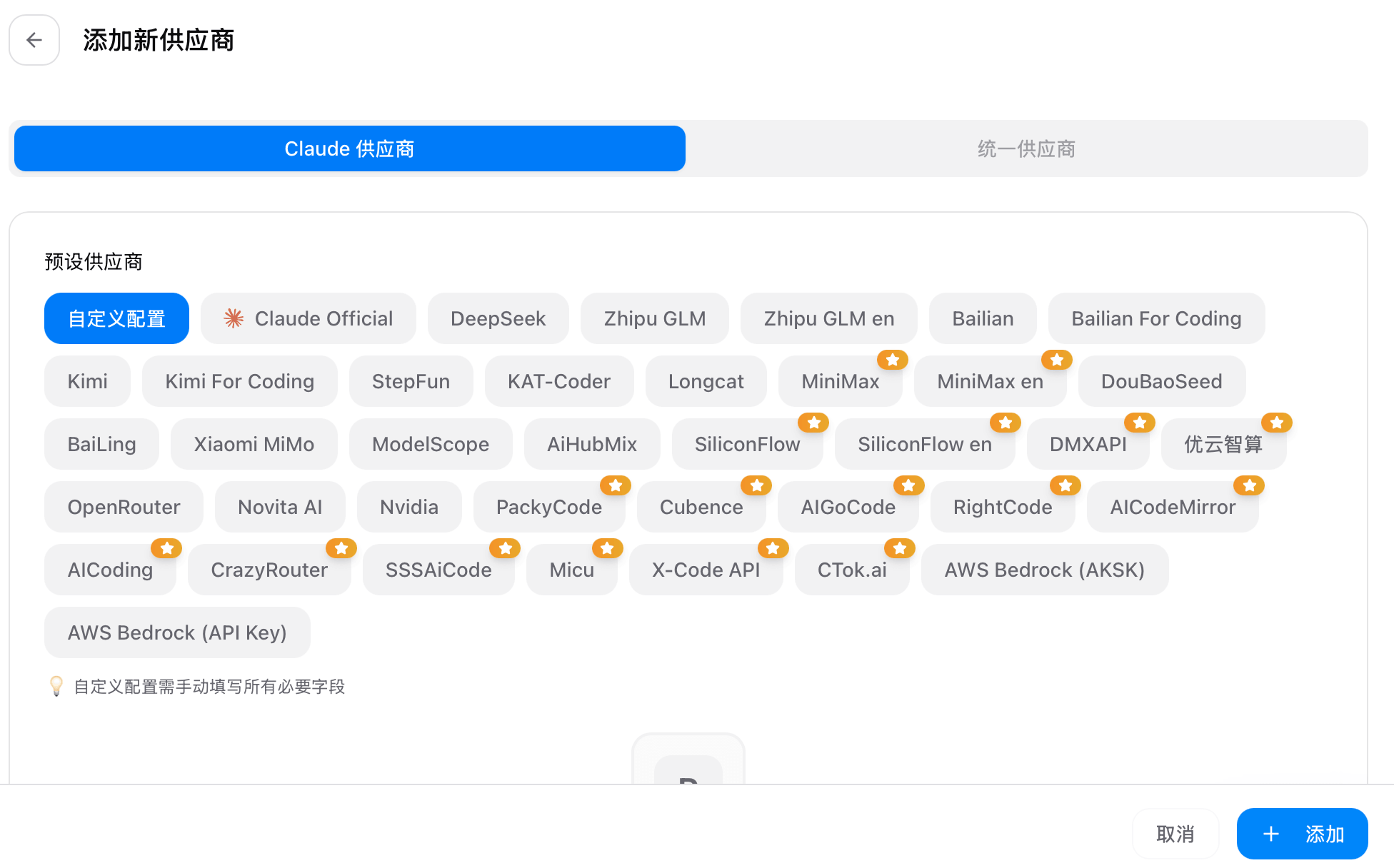Viewport: 1394px width, 868px height.
Task: Switch to the 统一供应商 tab
Action: 1026,148
